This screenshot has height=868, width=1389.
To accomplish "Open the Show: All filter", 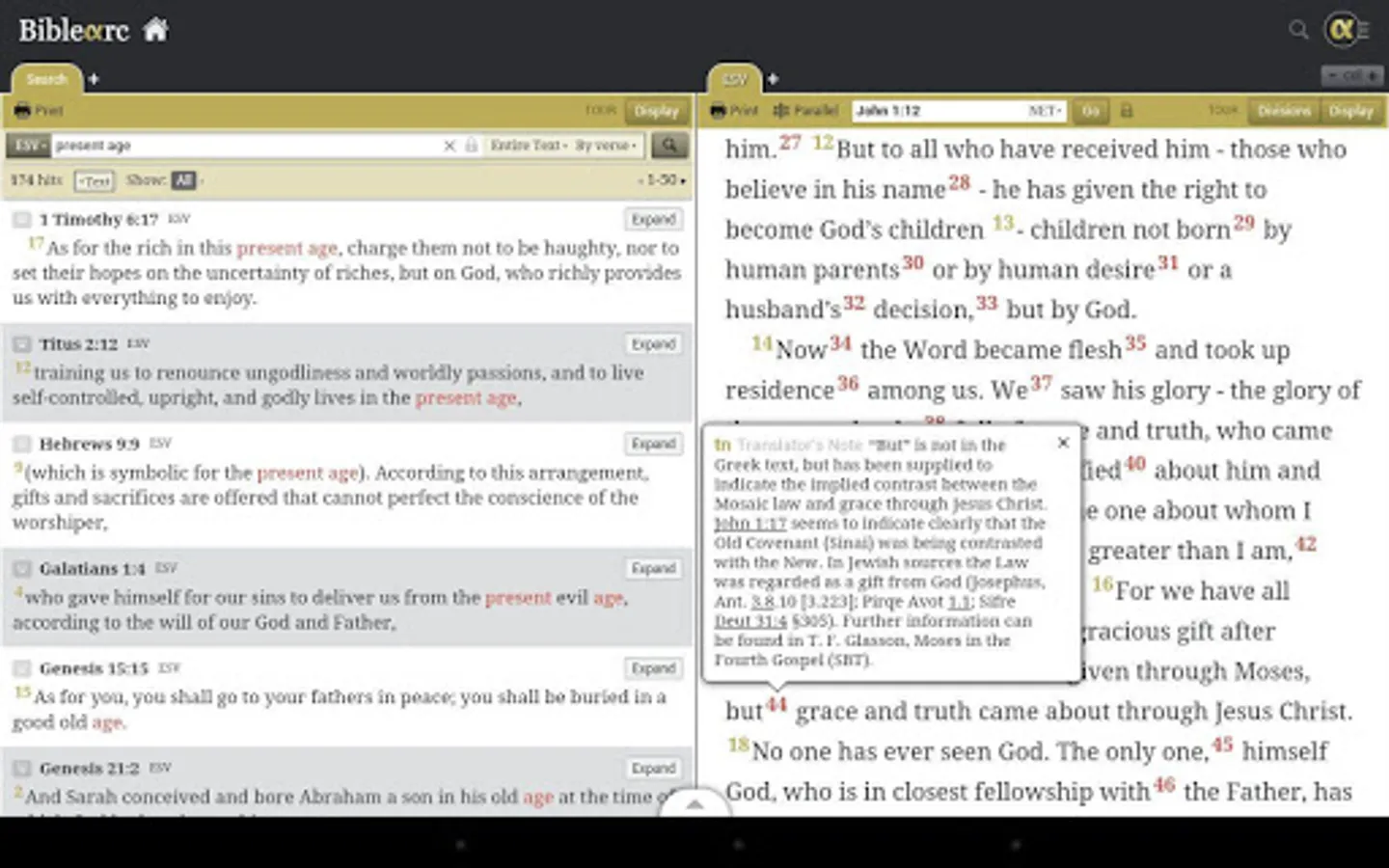I will coord(184,180).
